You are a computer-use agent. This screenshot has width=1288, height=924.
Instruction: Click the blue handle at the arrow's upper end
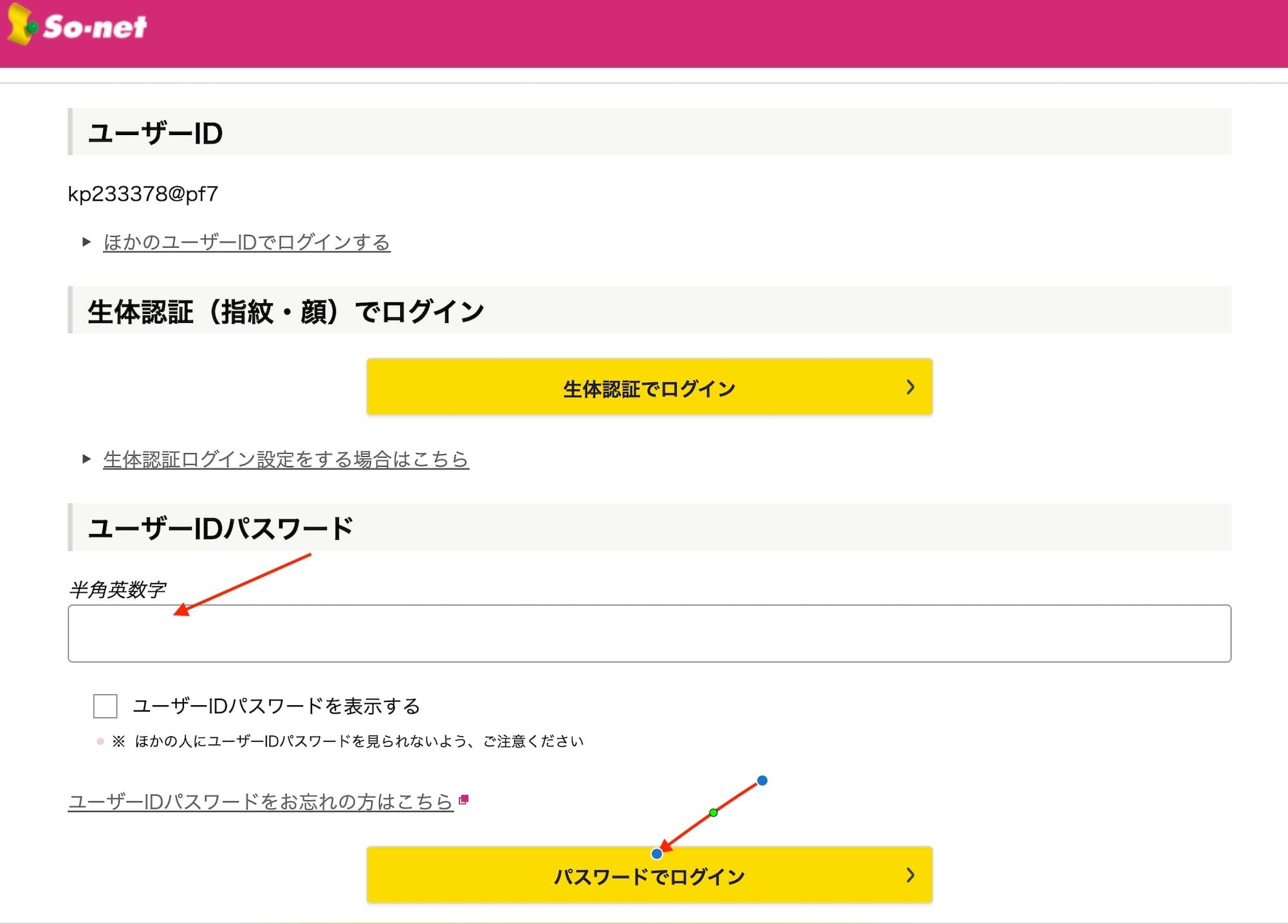pos(762,781)
